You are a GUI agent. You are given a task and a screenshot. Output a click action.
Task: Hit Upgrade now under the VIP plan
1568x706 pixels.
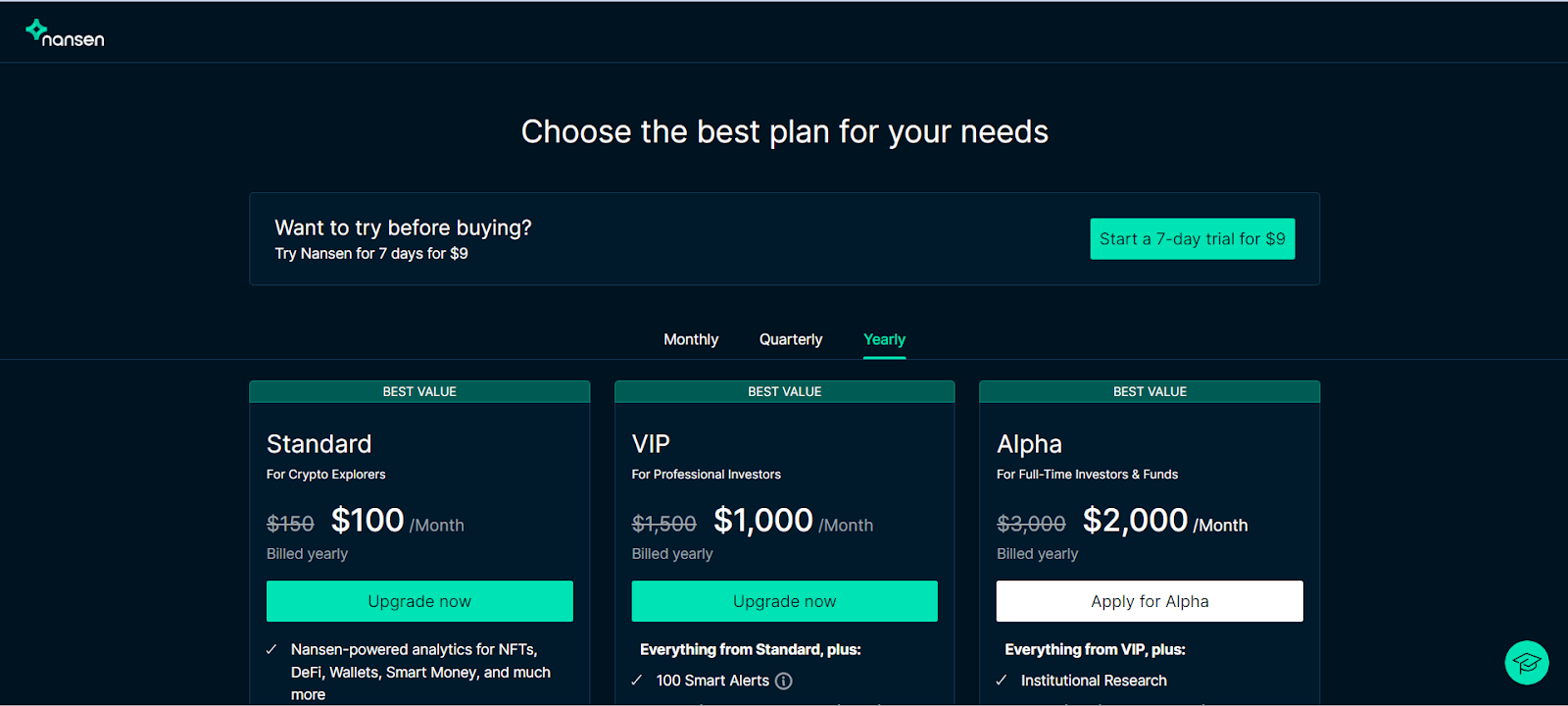(784, 601)
